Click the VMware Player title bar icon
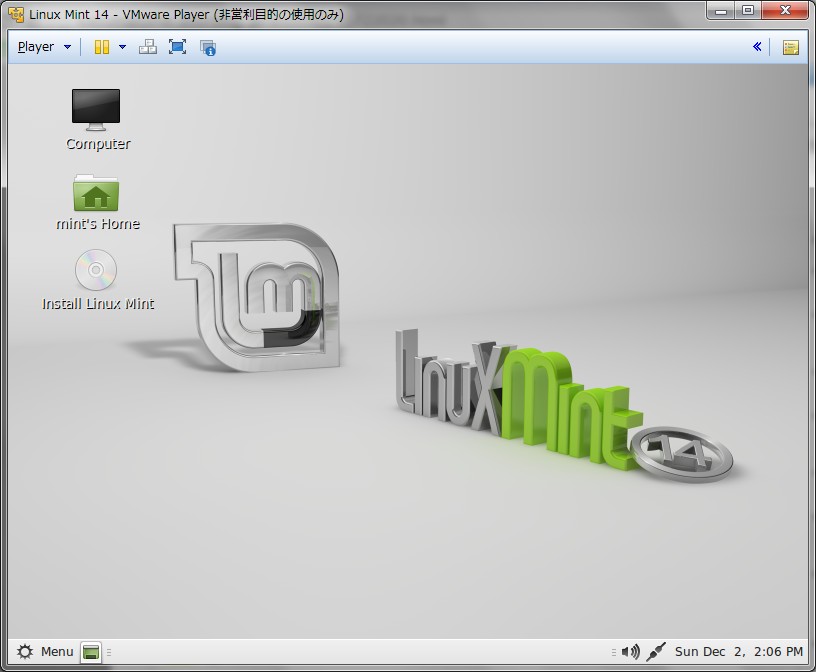816x672 pixels. [x=16, y=15]
